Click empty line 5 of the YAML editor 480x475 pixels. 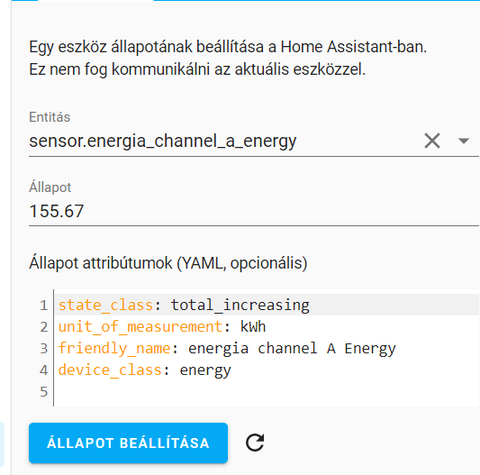(x=267, y=391)
